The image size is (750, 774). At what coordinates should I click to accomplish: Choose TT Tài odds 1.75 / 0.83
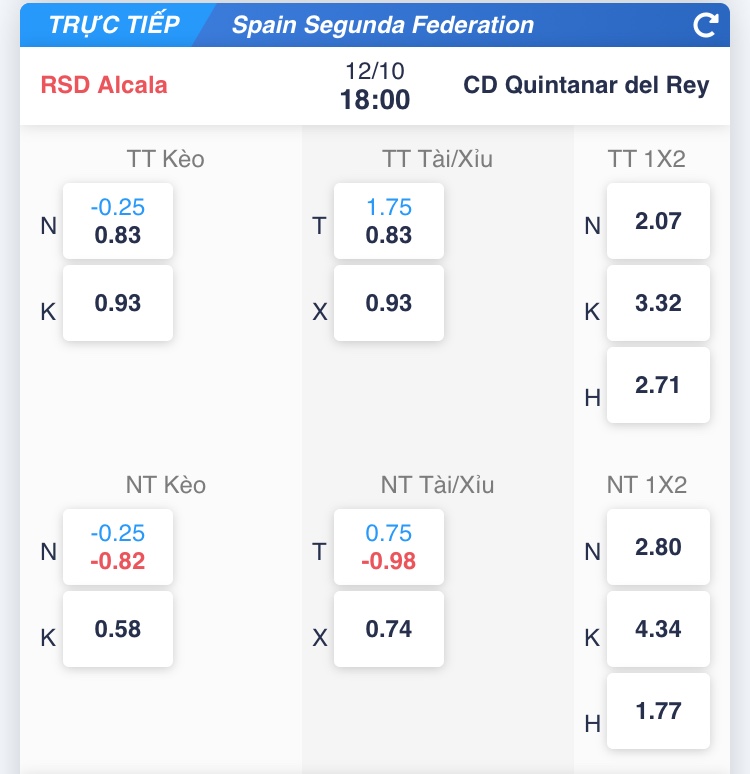[x=389, y=222]
